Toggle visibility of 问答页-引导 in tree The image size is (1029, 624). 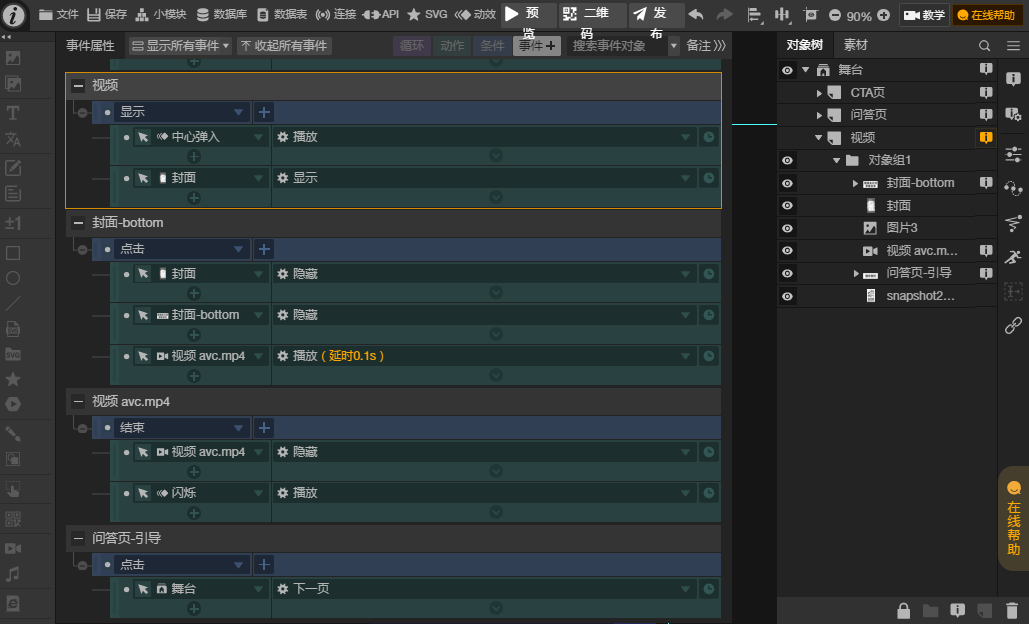pyautogui.click(x=788, y=273)
